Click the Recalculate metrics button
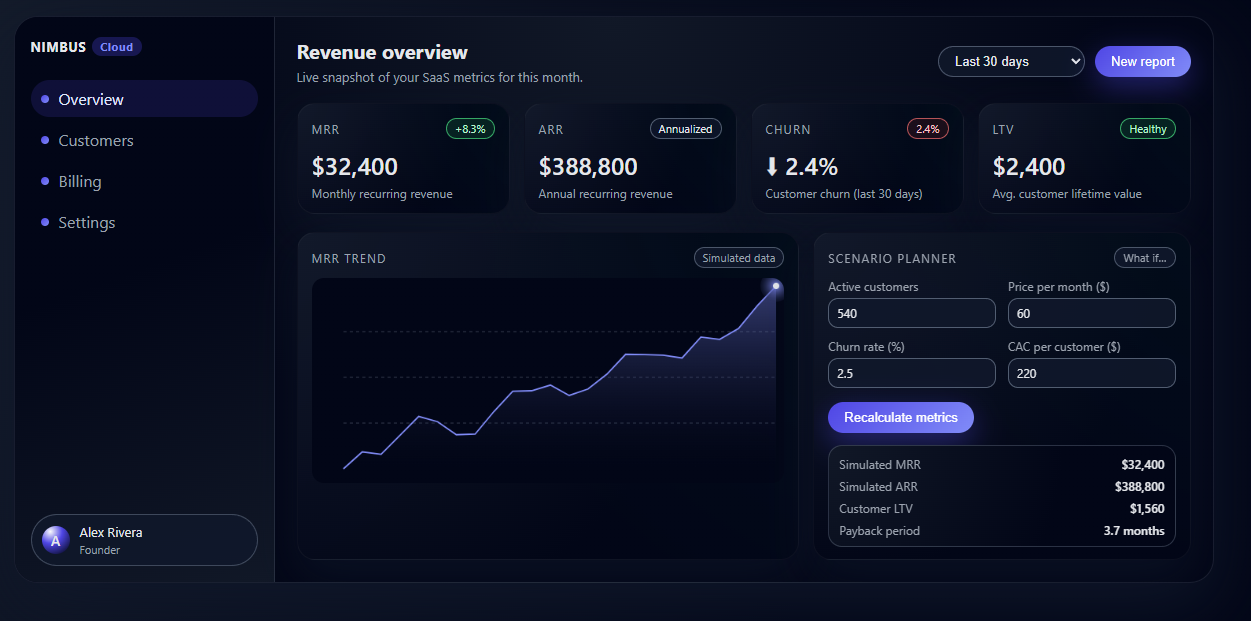 tap(900, 418)
